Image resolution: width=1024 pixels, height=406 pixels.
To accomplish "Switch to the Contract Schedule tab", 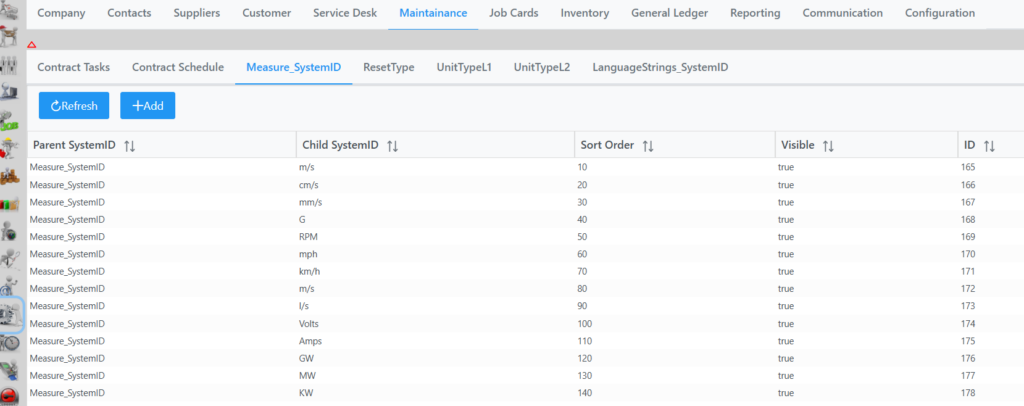I will pyautogui.click(x=178, y=68).
